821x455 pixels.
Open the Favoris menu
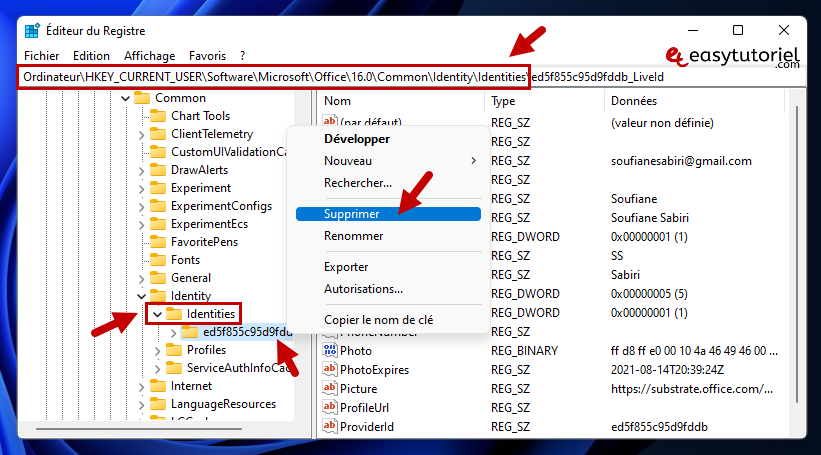[207, 56]
